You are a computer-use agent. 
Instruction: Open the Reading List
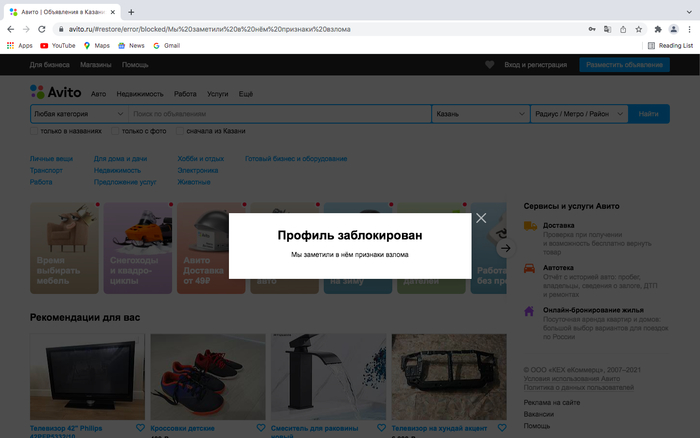pos(671,46)
